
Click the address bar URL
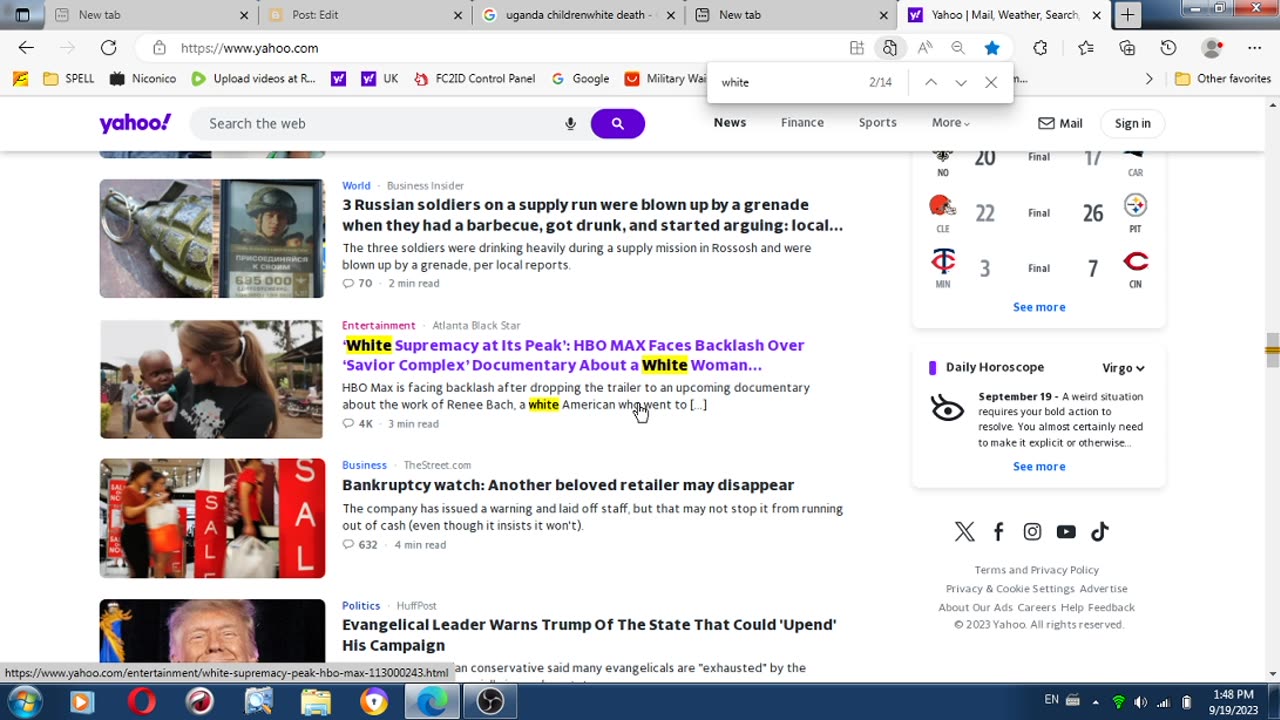250,48
